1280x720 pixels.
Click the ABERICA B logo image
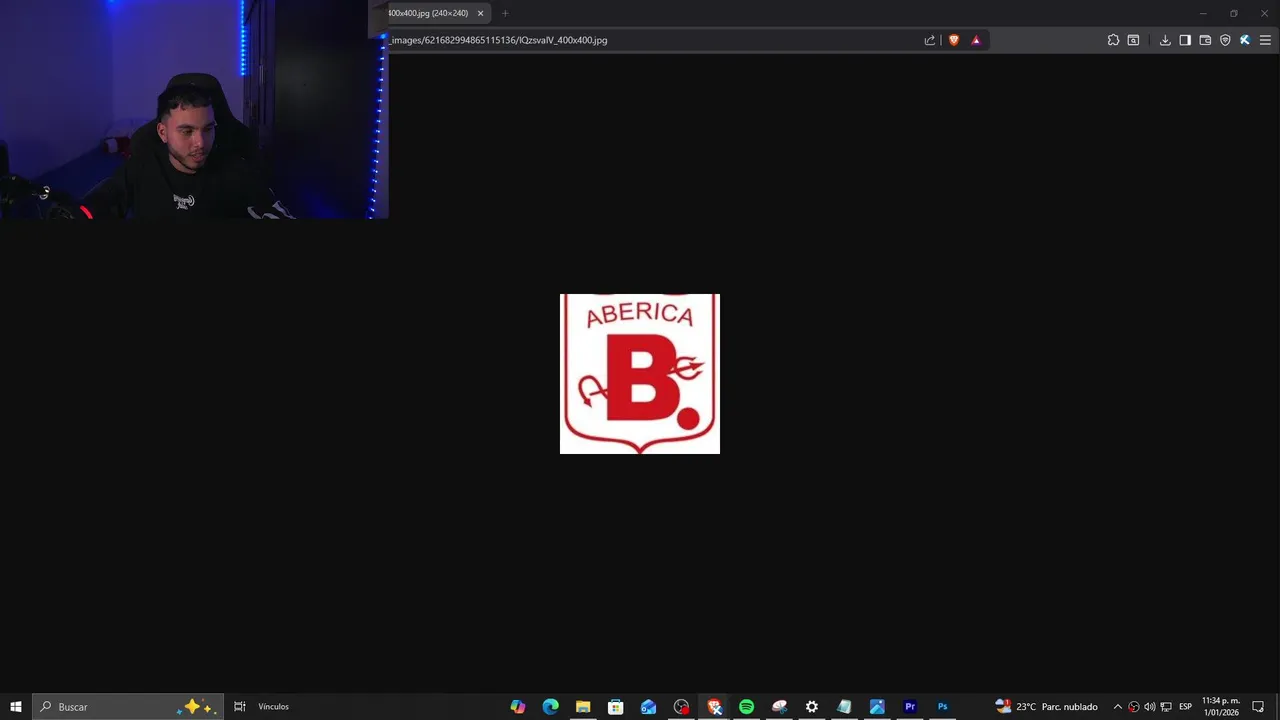(x=640, y=374)
